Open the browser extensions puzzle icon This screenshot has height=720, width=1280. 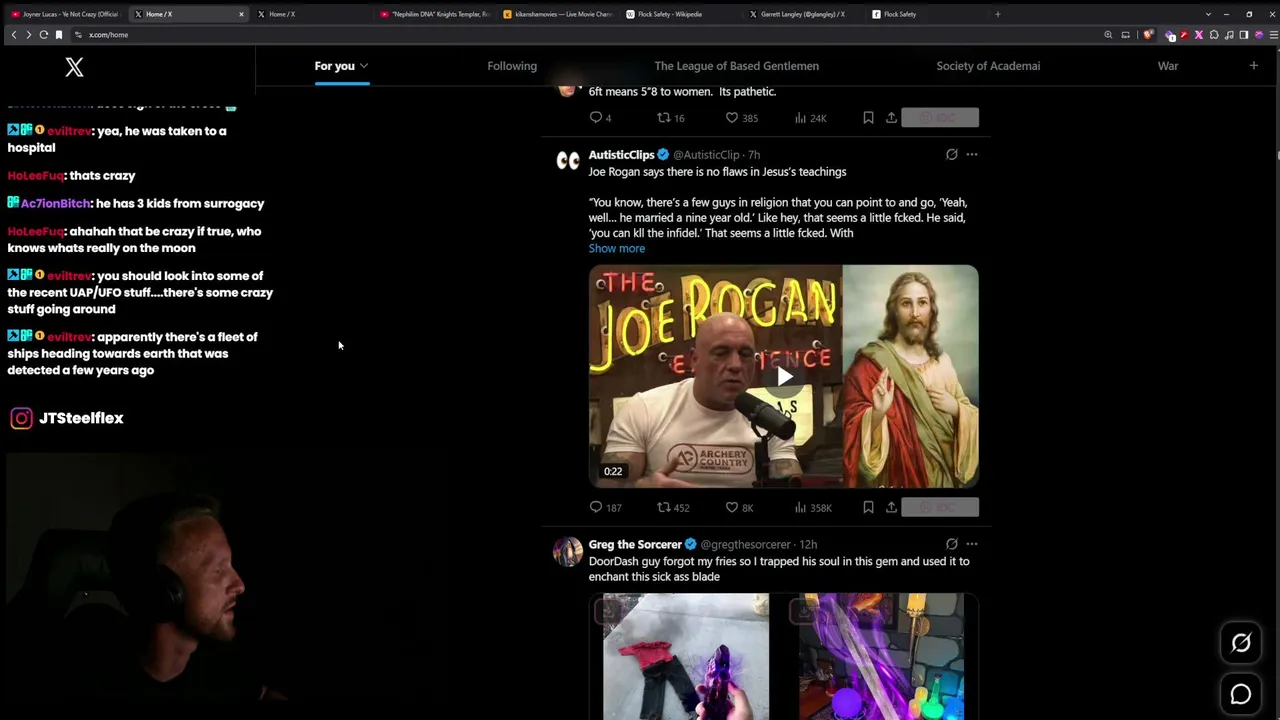tap(1214, 35)
